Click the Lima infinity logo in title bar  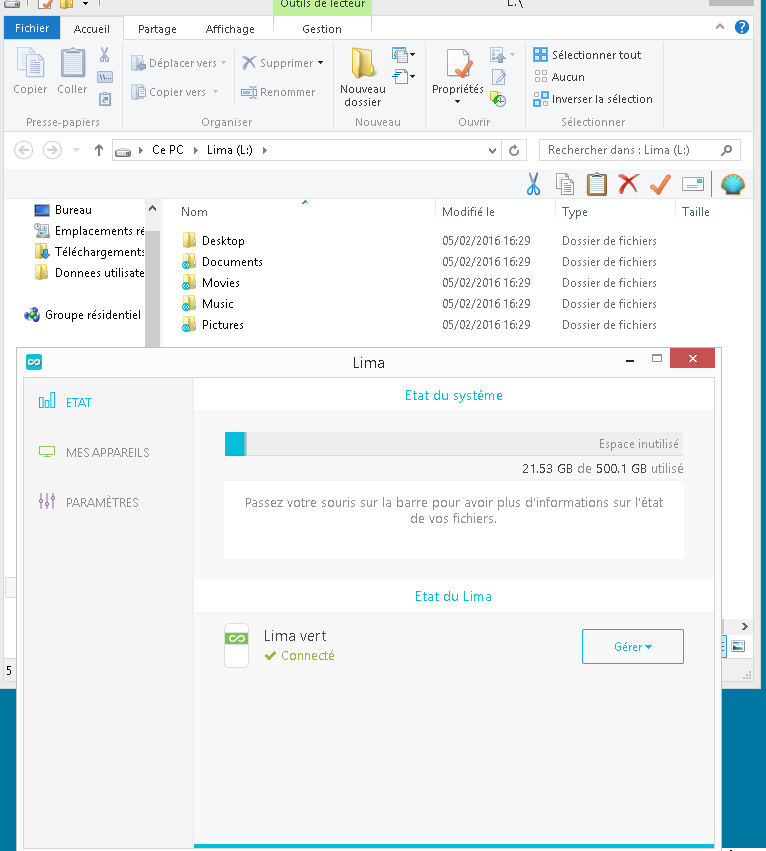[x=34, y=362]
